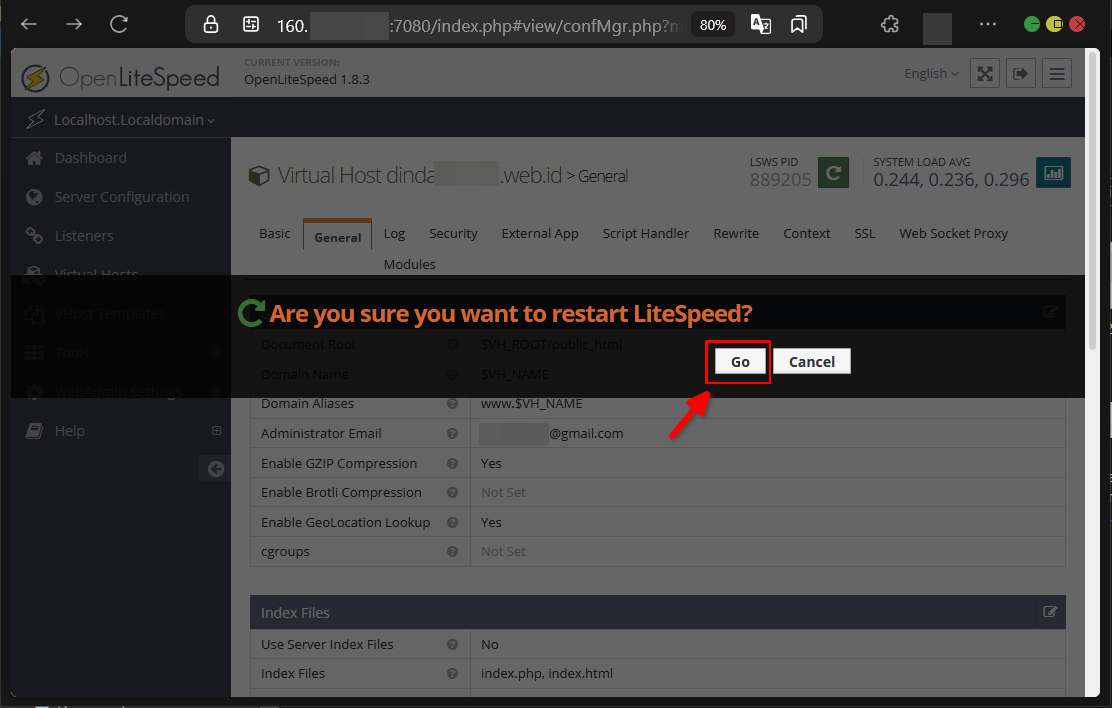Show help for Use Server Index Files
Viewport: 1112px width, 708px height.
coord(452,644)
